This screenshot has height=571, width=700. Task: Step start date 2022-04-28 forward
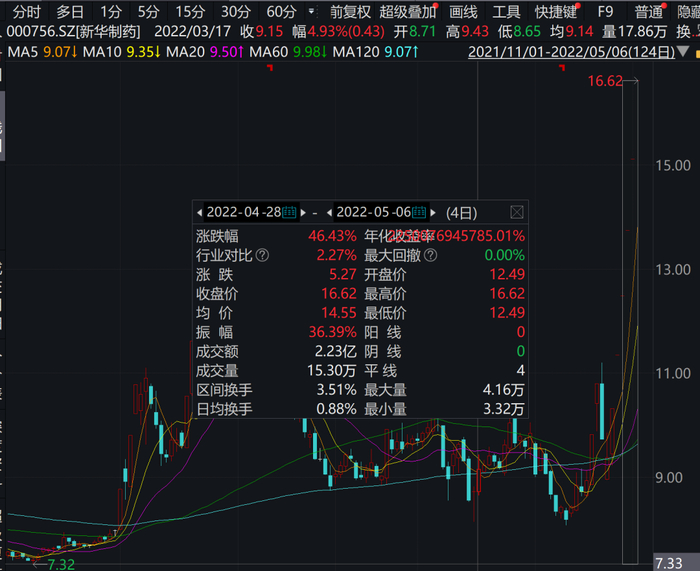pos(303,213)
